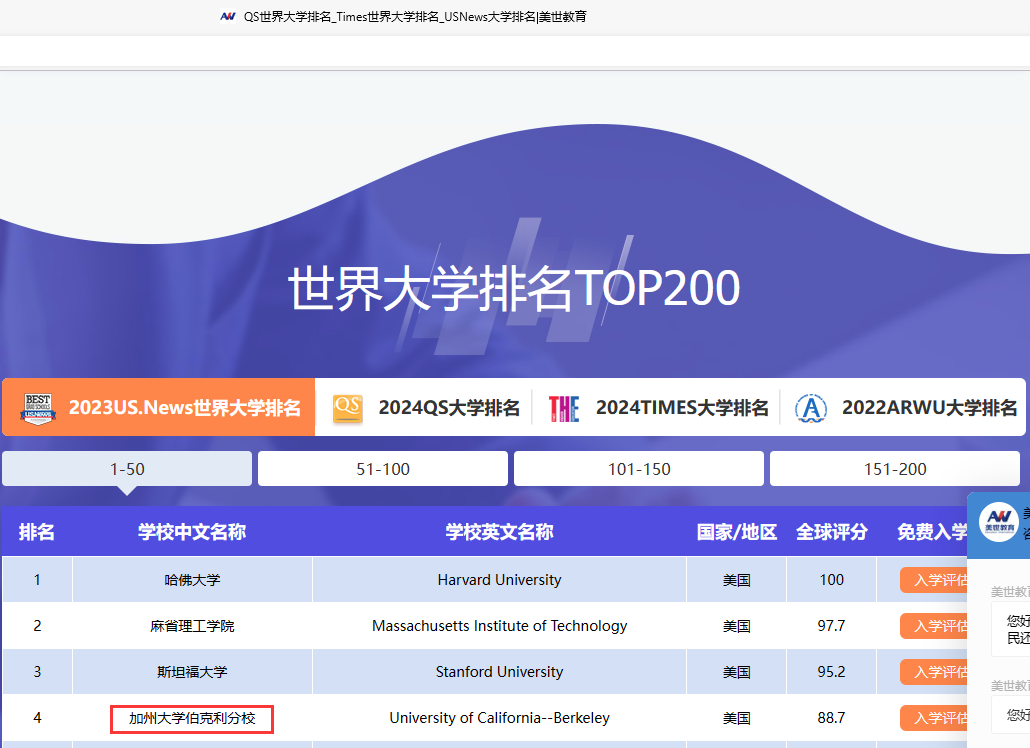Click 入学评估 button in the MIT row
This screenshot has height=748, width=1030.
point(933,626)
